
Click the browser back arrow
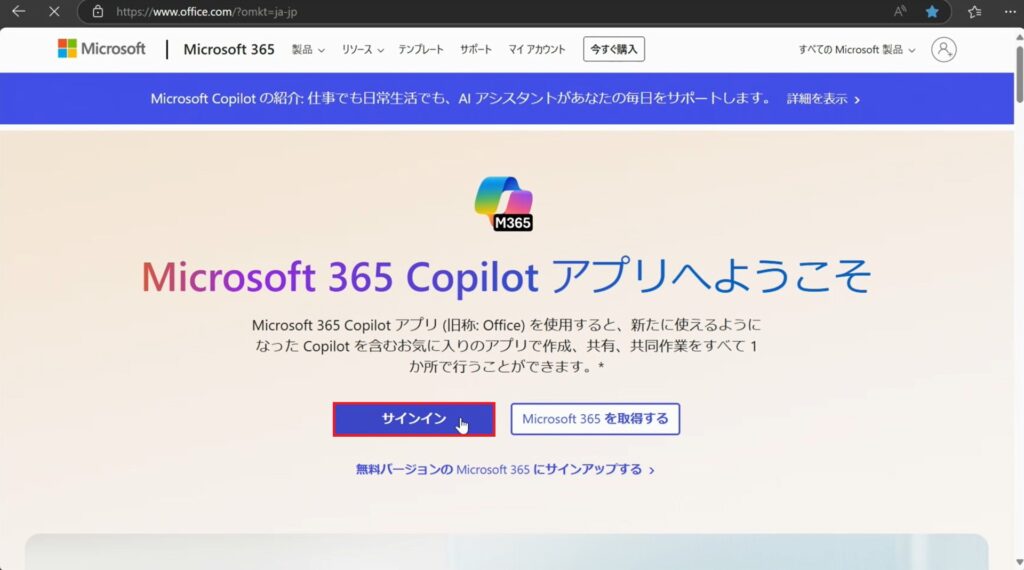tap(18, 11)
